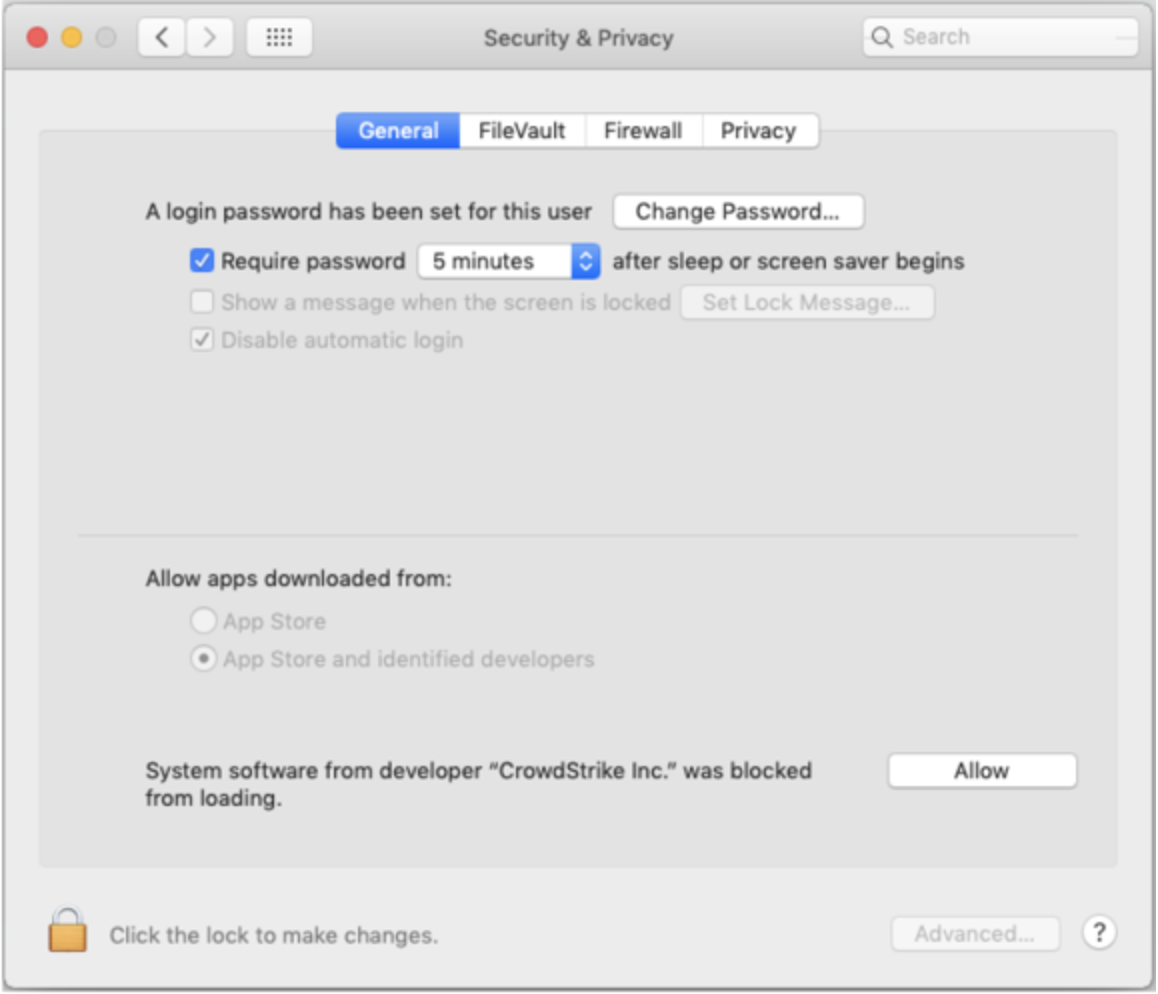1158x994 pixels.
Task: Select App Store and identified developers option
Action: 204,660
